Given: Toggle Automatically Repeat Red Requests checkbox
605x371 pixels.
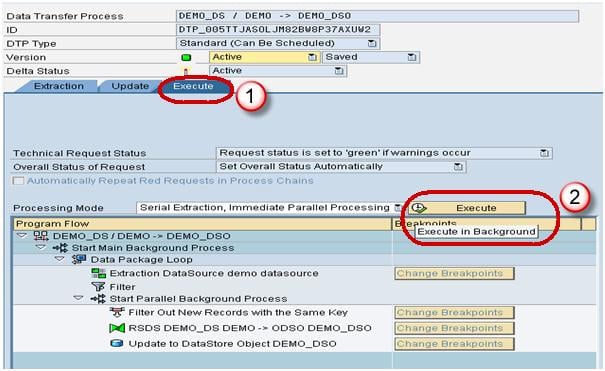Looking at the screenshot, I should [x=18, y=181].
